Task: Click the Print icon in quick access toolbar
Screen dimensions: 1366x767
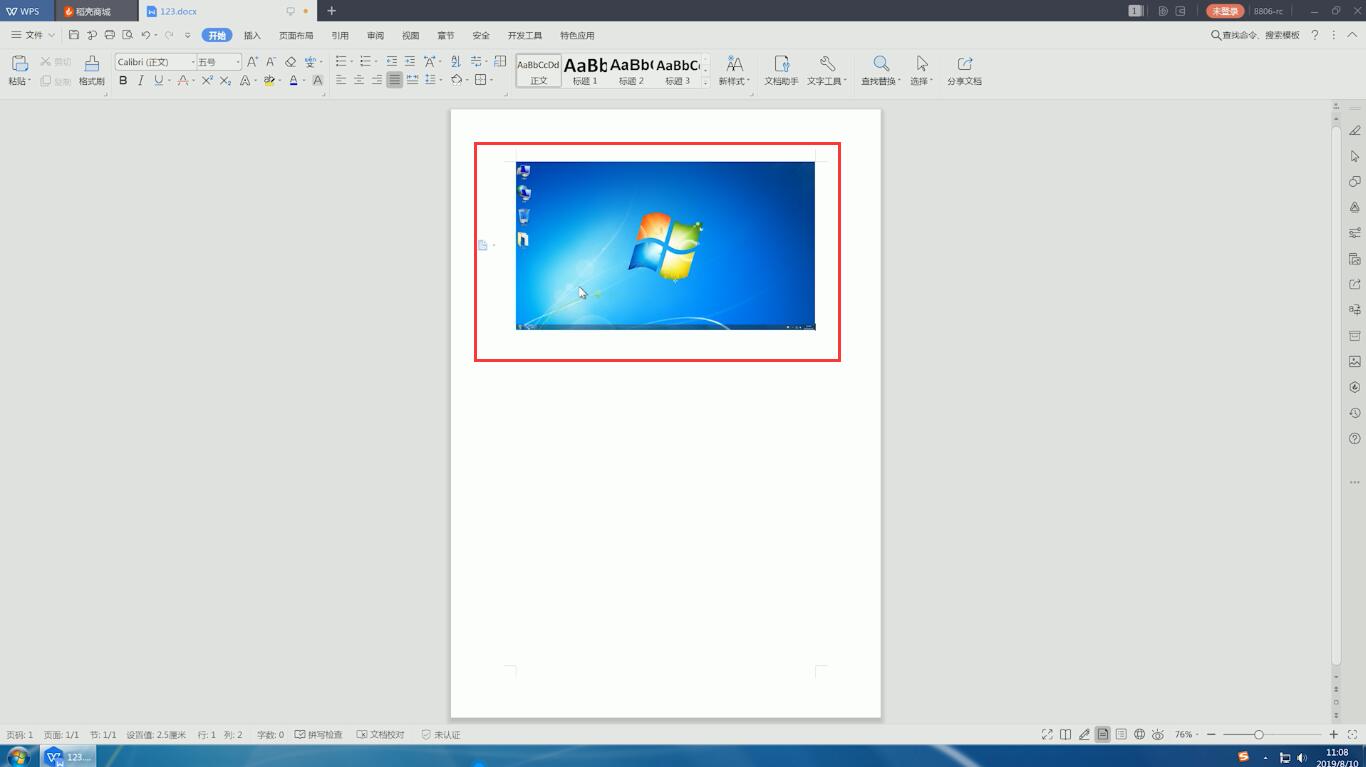Action: coord(109,35)
